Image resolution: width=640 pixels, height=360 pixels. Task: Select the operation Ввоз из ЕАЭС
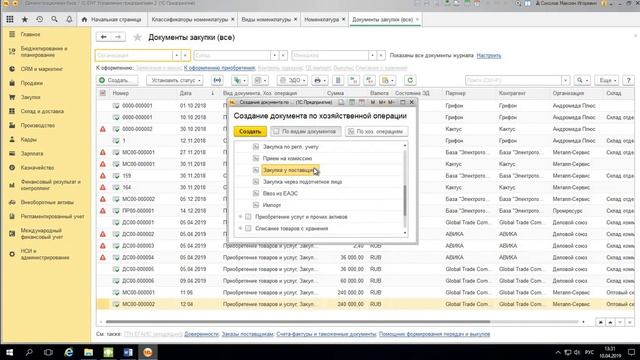[x=280, y=193]
